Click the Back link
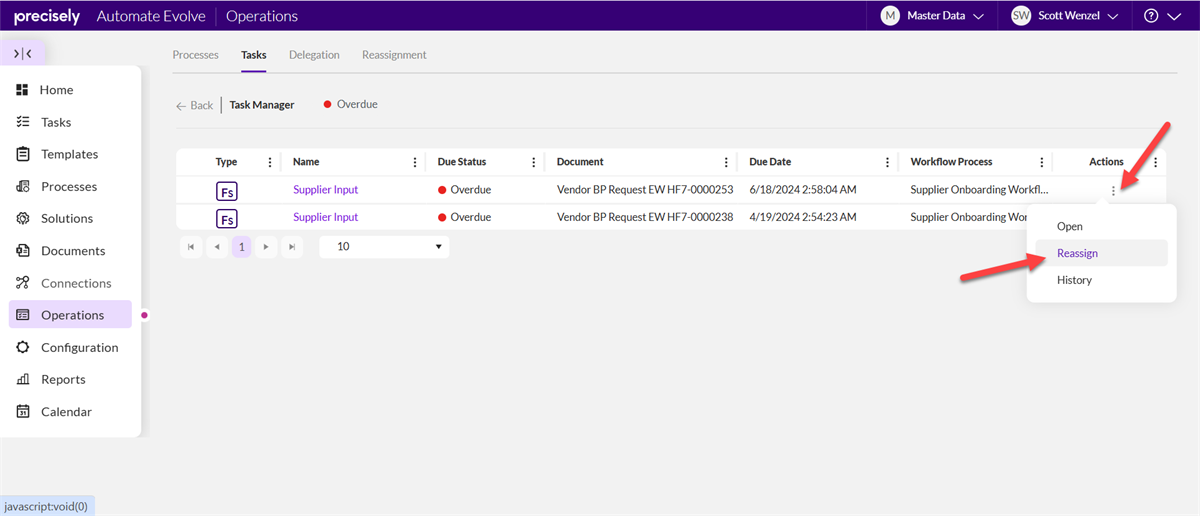The image size is (1200, 516). (x=195, y=105)
